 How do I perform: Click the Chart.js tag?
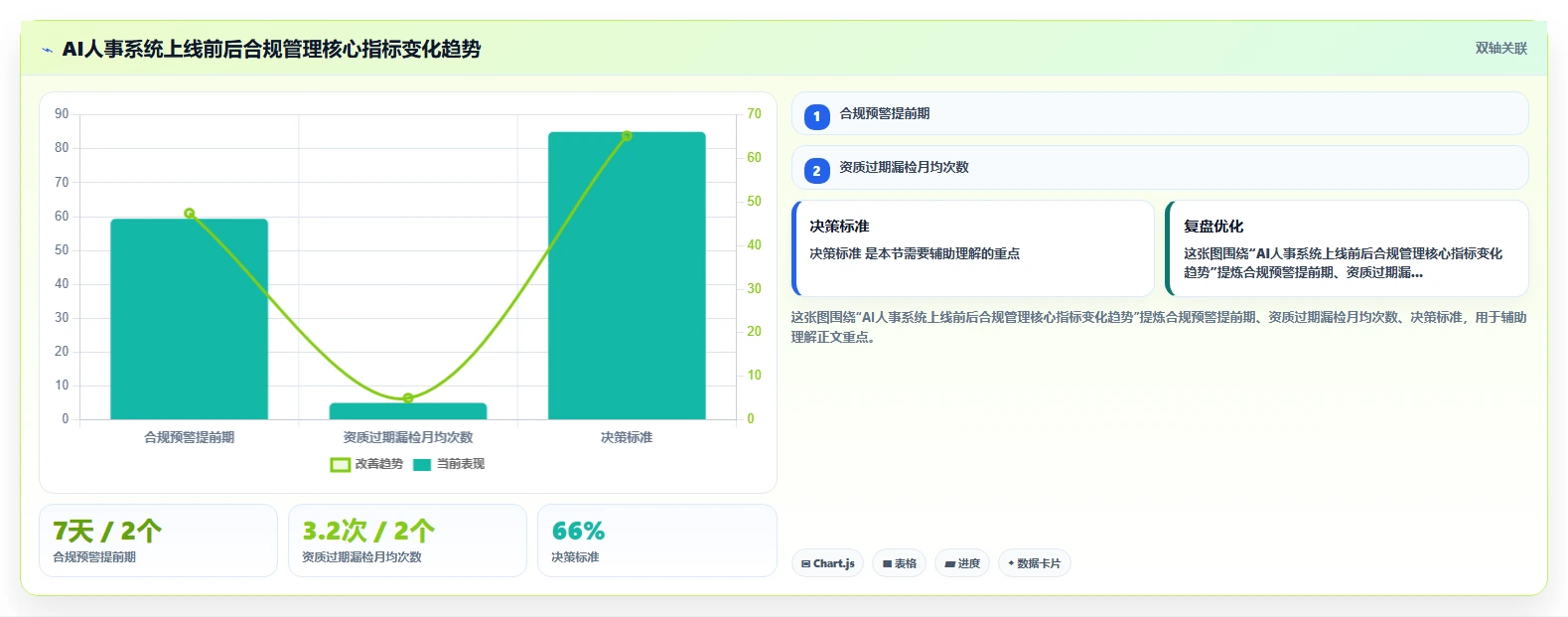coord(827,563)
